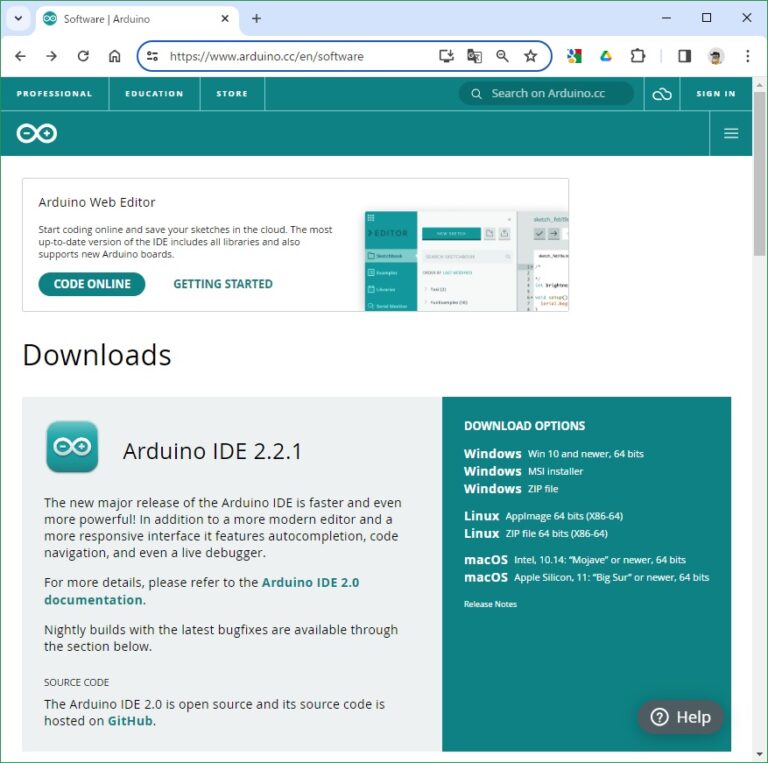Click the Chrome reload page icon

83,56
